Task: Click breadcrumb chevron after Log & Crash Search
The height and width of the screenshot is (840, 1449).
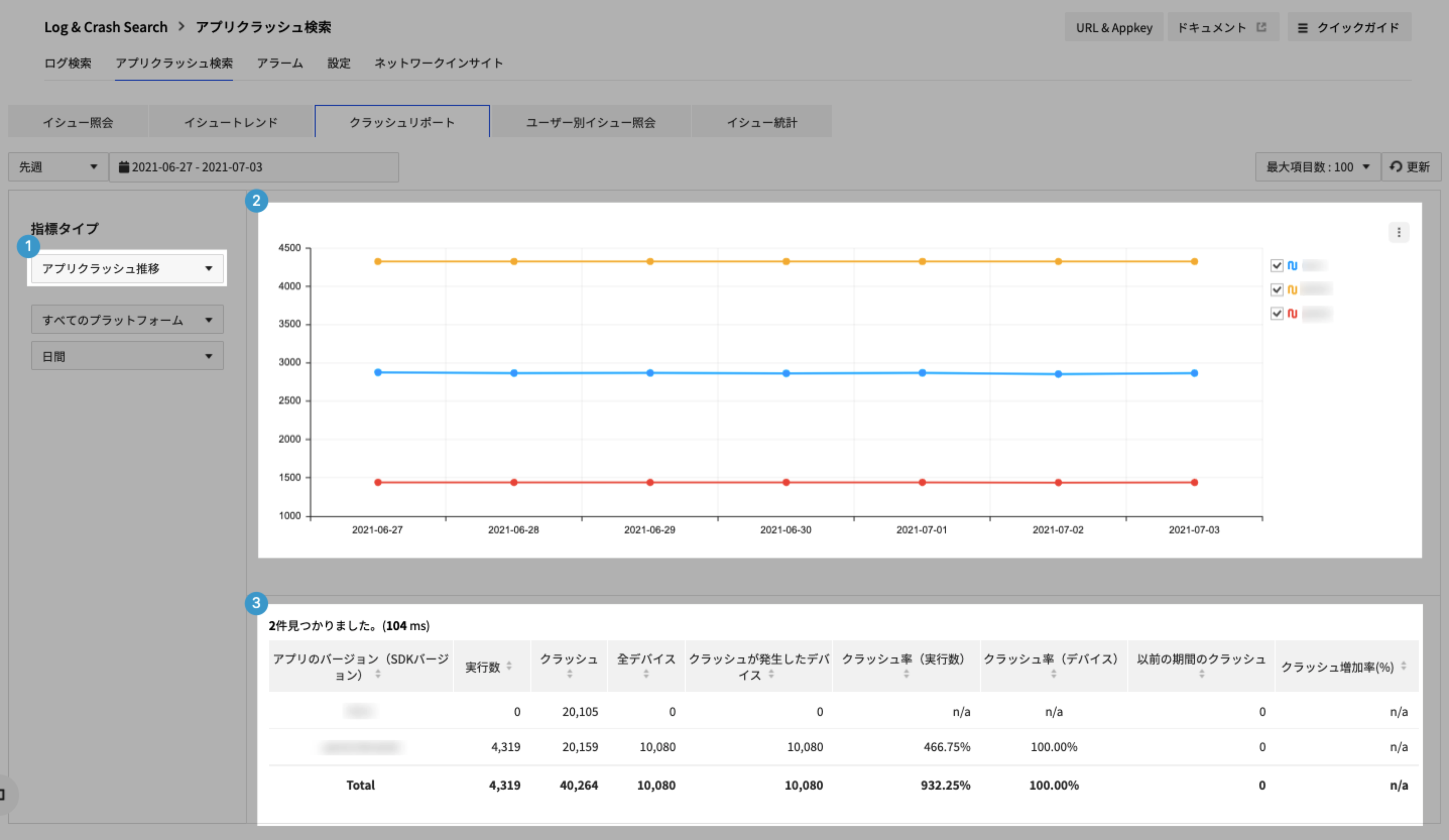Action: click(x=181, y=26)
